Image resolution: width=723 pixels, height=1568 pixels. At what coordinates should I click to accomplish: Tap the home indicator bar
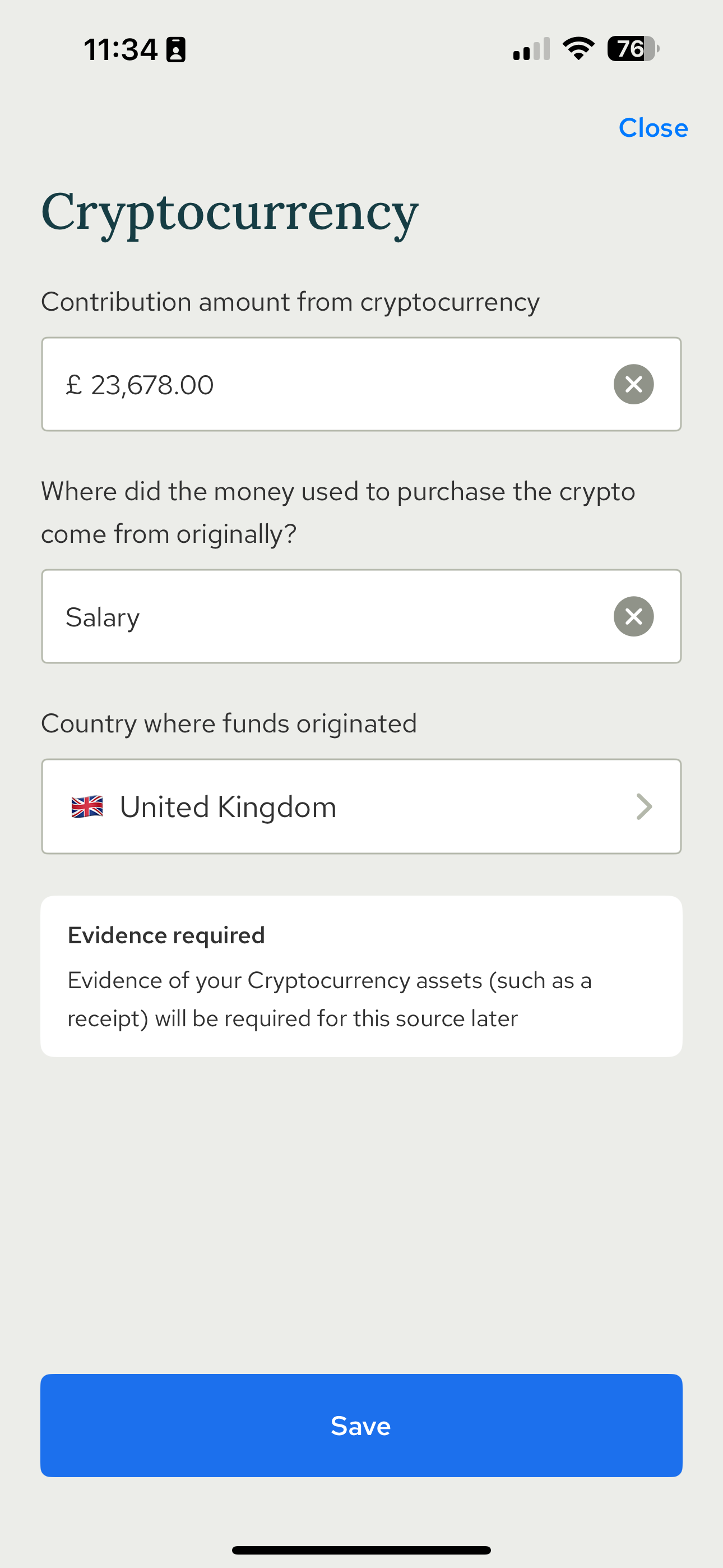361,1549
